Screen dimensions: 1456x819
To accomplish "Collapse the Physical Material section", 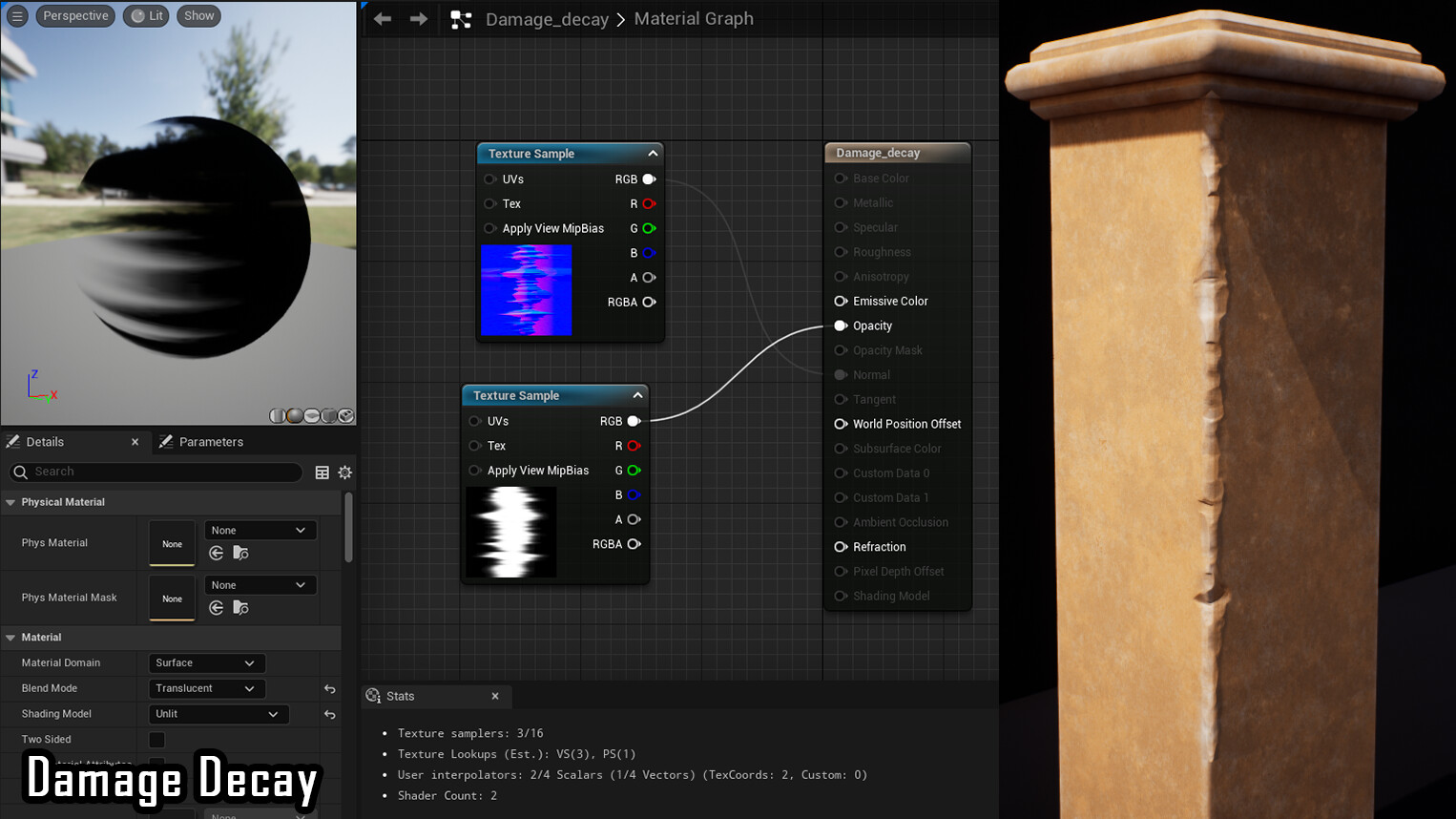I will click(10, 501).
